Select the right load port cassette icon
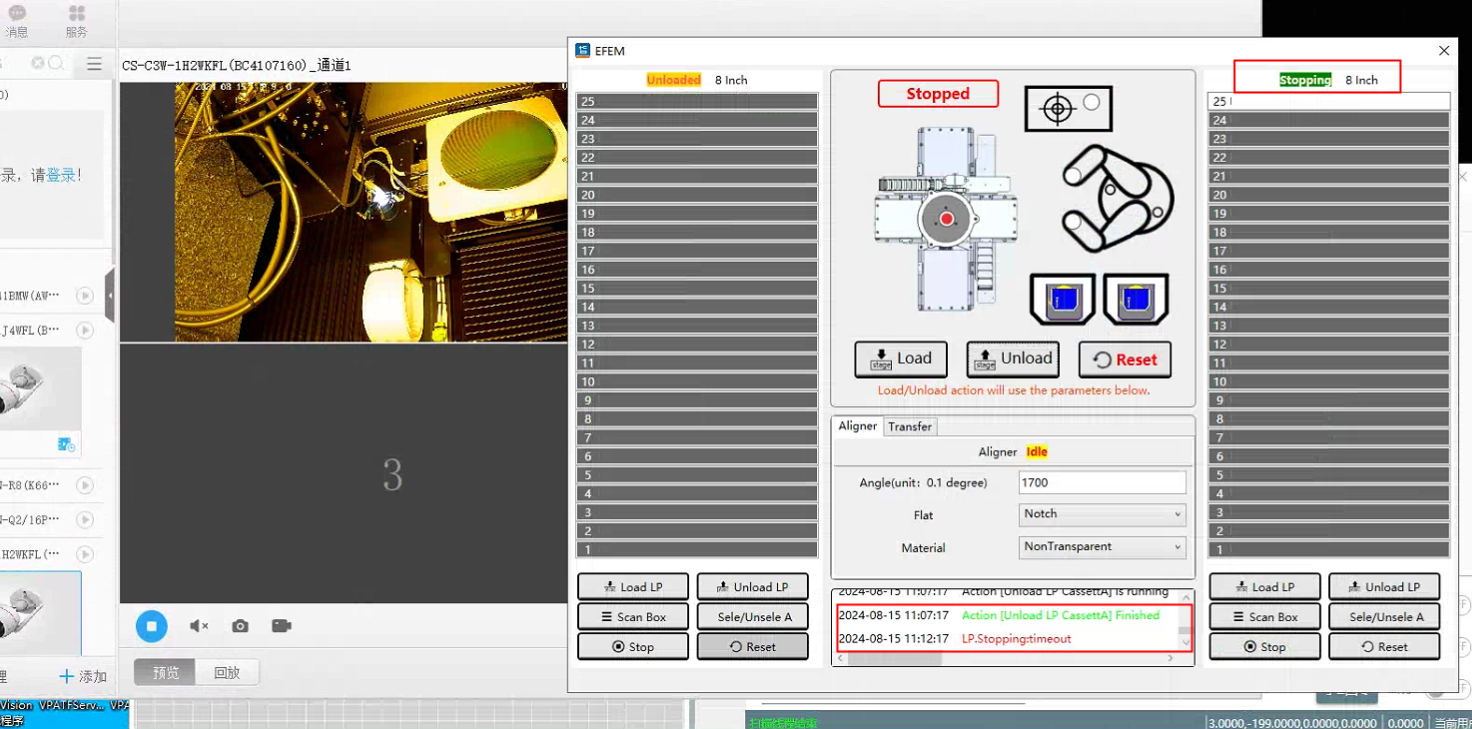Image resolution: width=1472 pixels, height=729 pixels. pyautogui.click(x=1136, y=299)
